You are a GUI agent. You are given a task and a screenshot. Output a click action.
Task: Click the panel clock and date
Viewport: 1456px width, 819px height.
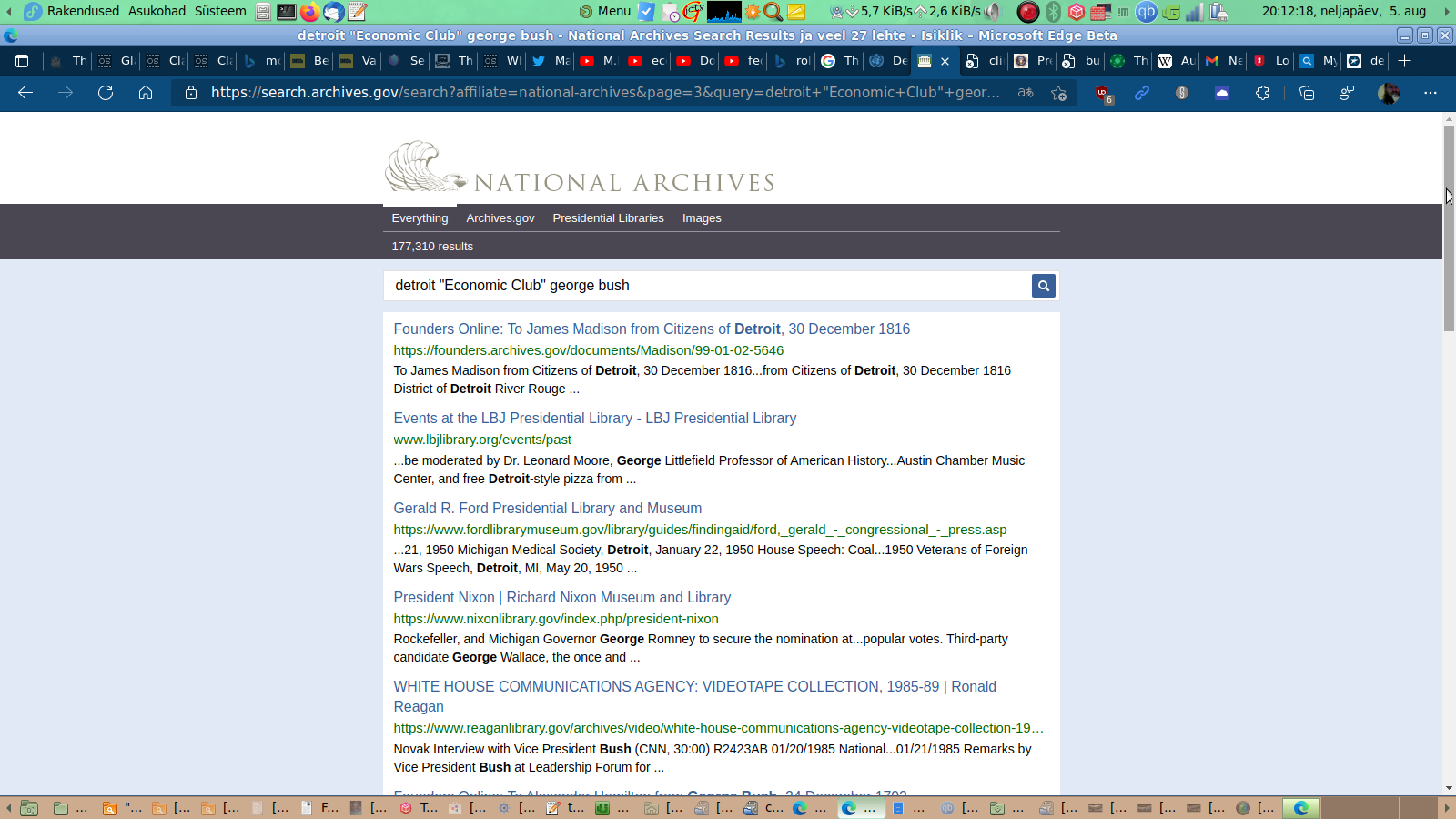point(1343,11)
